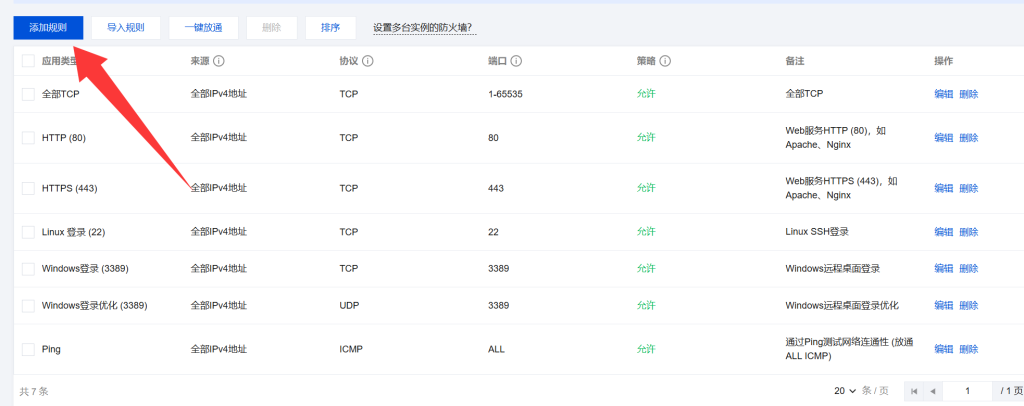Click the 排序 button
Screen dimensions: 1024x406
[330, 28]
